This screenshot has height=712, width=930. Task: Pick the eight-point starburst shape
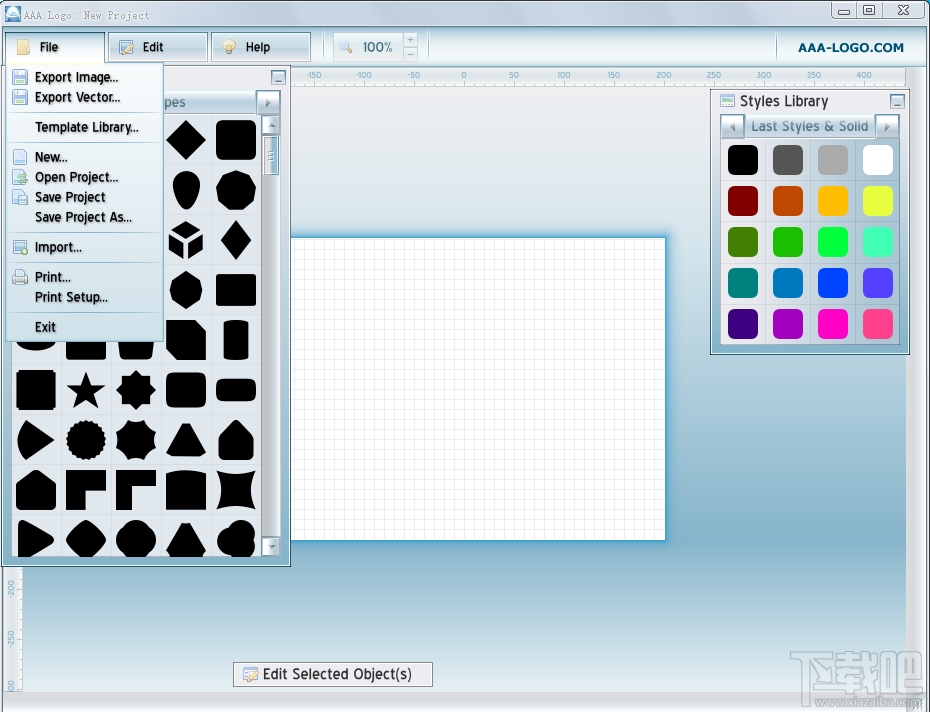136,390
